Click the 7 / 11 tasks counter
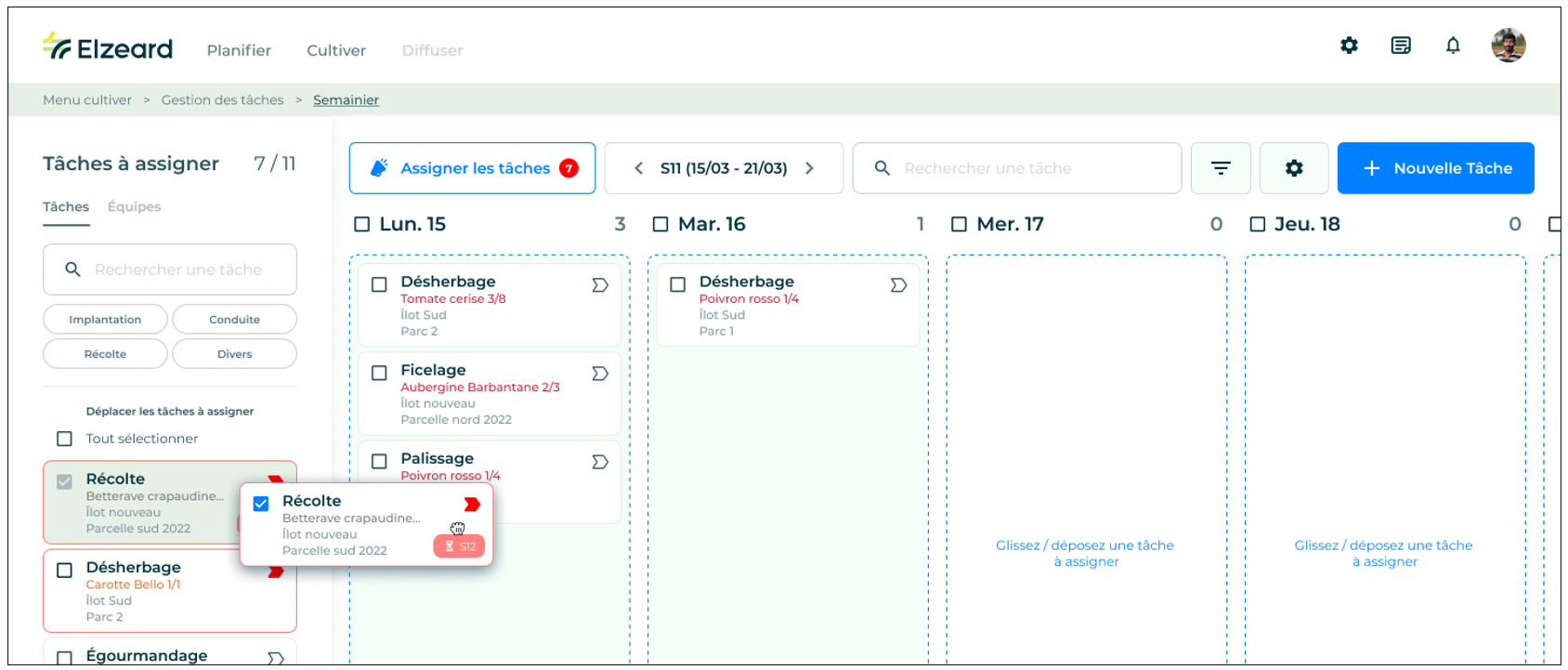1568x670 pixels. click(275, 164)
